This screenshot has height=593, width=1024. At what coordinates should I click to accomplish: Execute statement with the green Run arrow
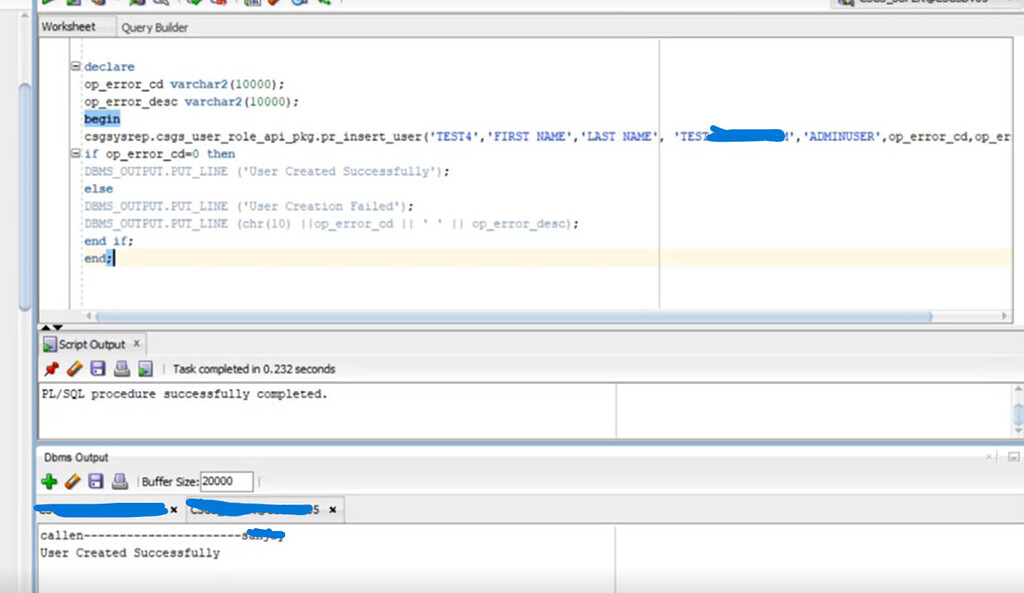click(48, 5)
